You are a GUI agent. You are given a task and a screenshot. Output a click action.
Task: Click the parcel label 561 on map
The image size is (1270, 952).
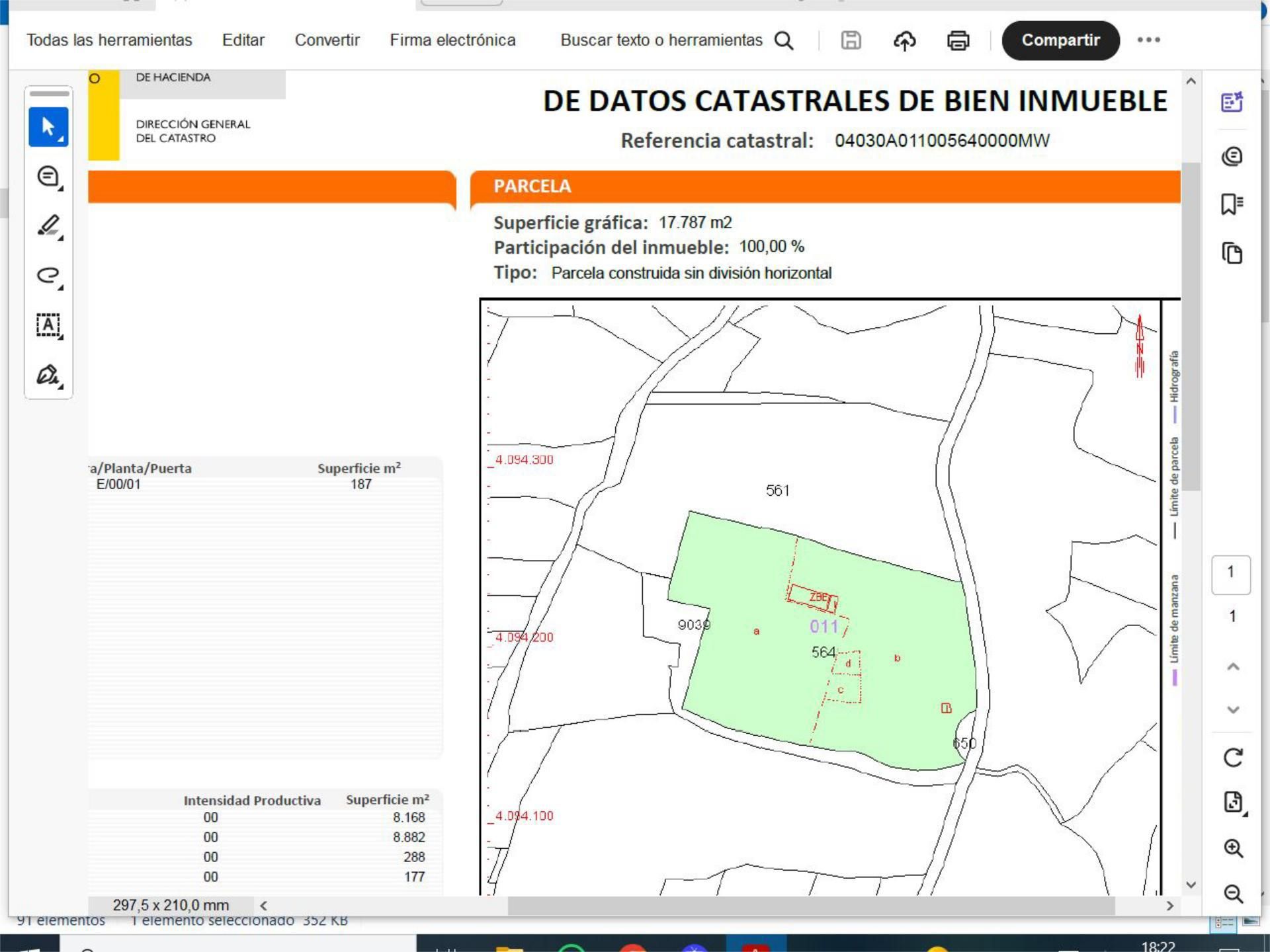click(777, 491)
